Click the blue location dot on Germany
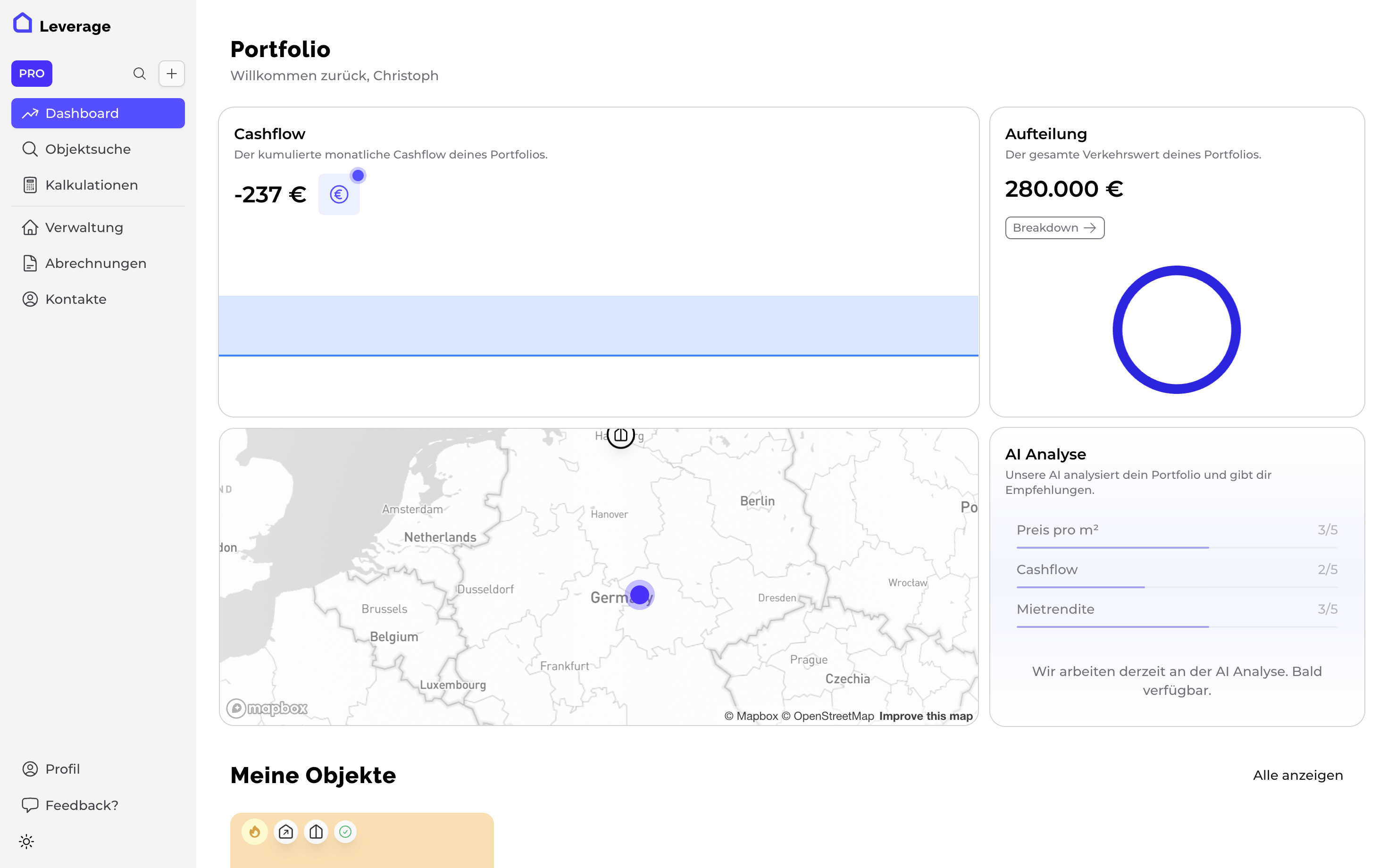The image size is (1387, 868). coord(639,595)
